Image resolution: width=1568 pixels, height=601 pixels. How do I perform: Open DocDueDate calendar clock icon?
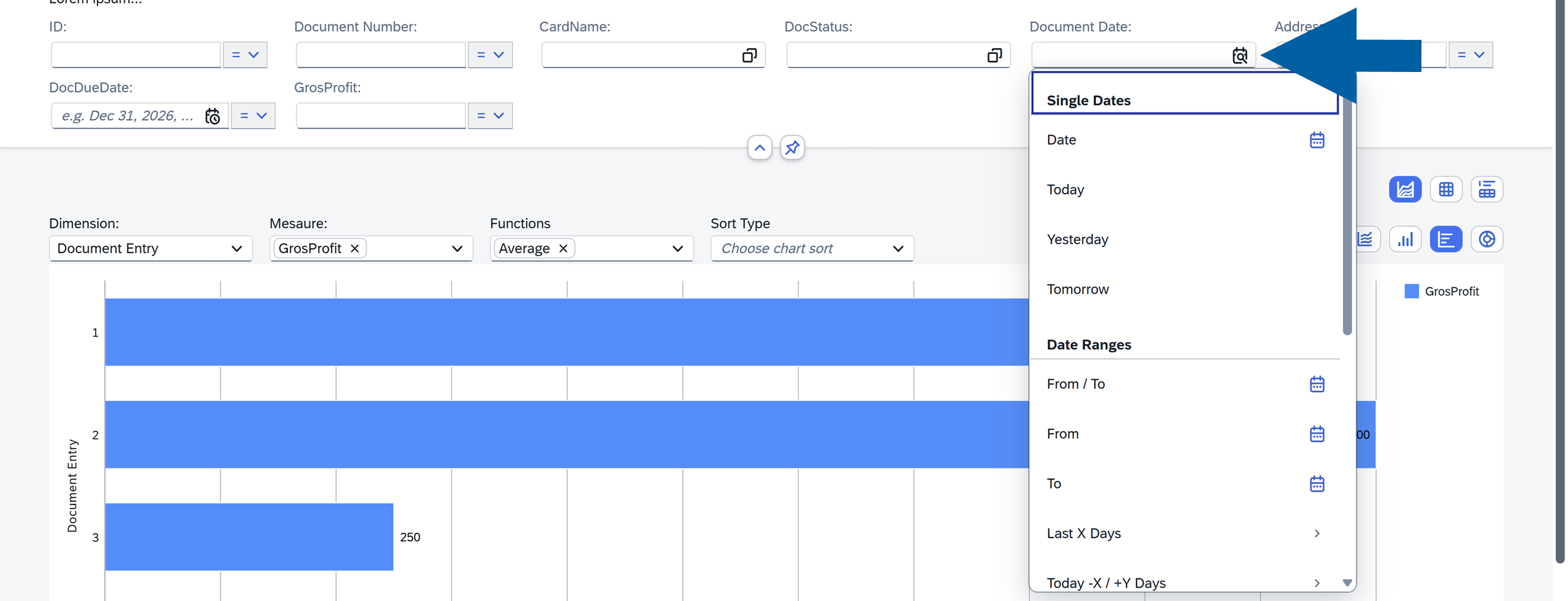pyautogui.click(x=212, y=116)
